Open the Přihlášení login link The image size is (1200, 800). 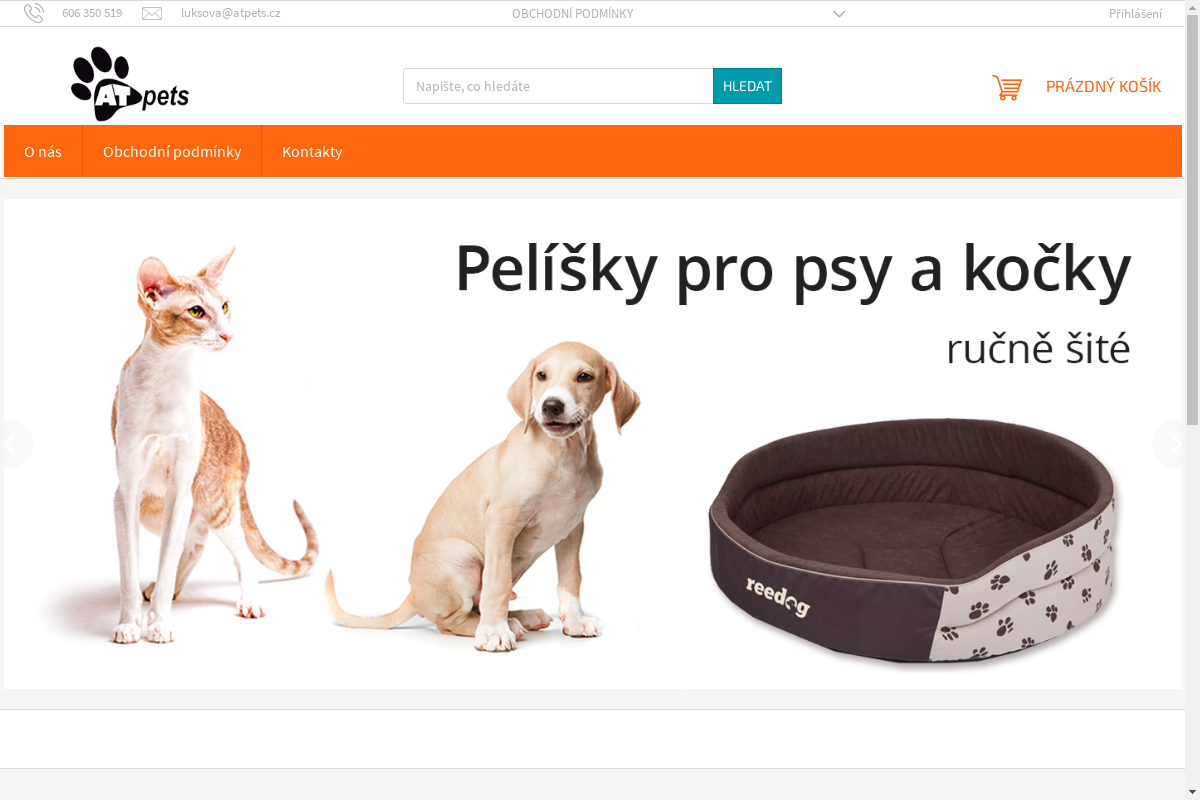[1135, 14]
